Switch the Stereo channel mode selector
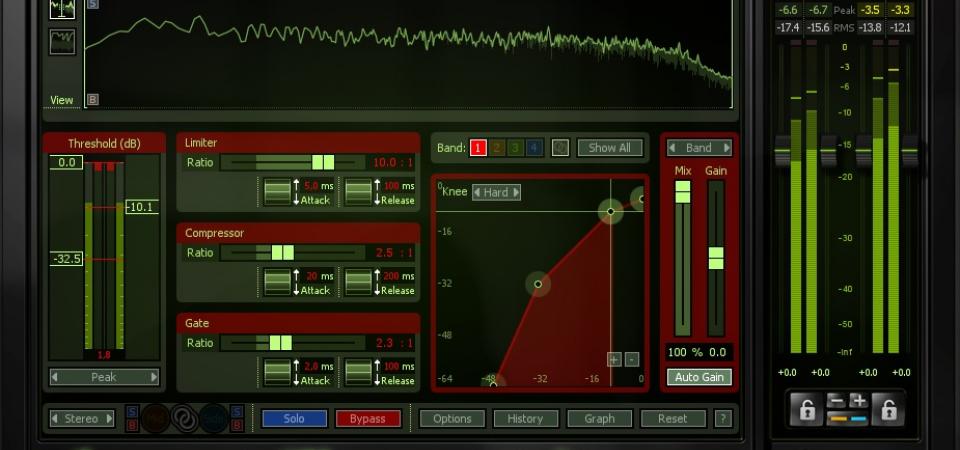 pos(82,419)
